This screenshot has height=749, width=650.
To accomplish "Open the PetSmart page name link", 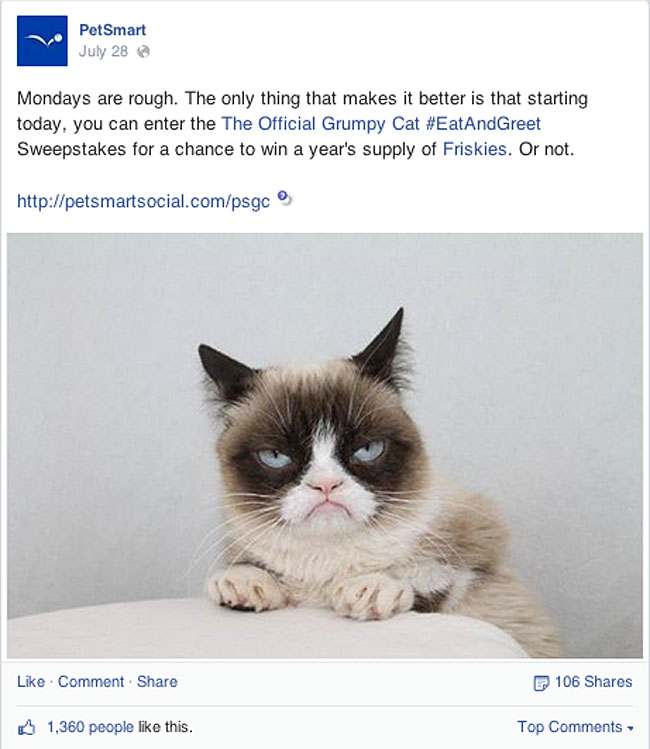I will pyautogui.click(x=112, y=30).
